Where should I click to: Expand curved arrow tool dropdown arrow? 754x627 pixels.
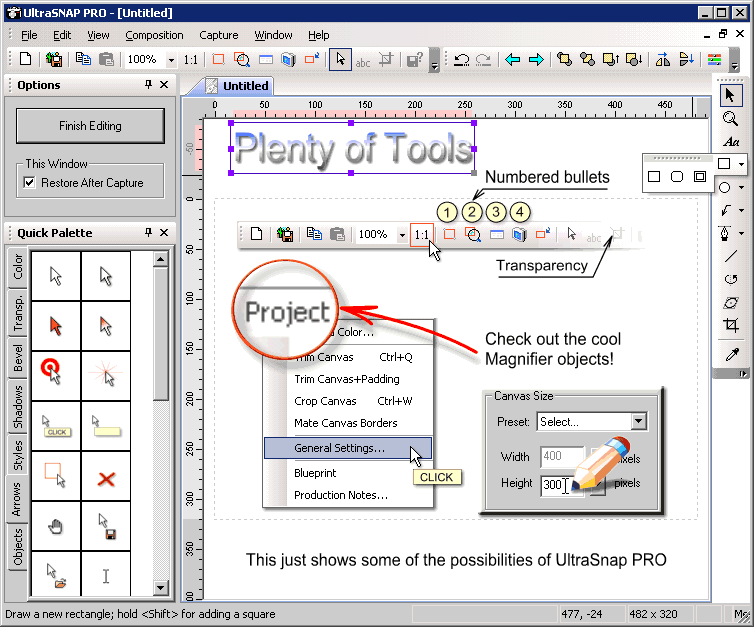pos(741,210)
